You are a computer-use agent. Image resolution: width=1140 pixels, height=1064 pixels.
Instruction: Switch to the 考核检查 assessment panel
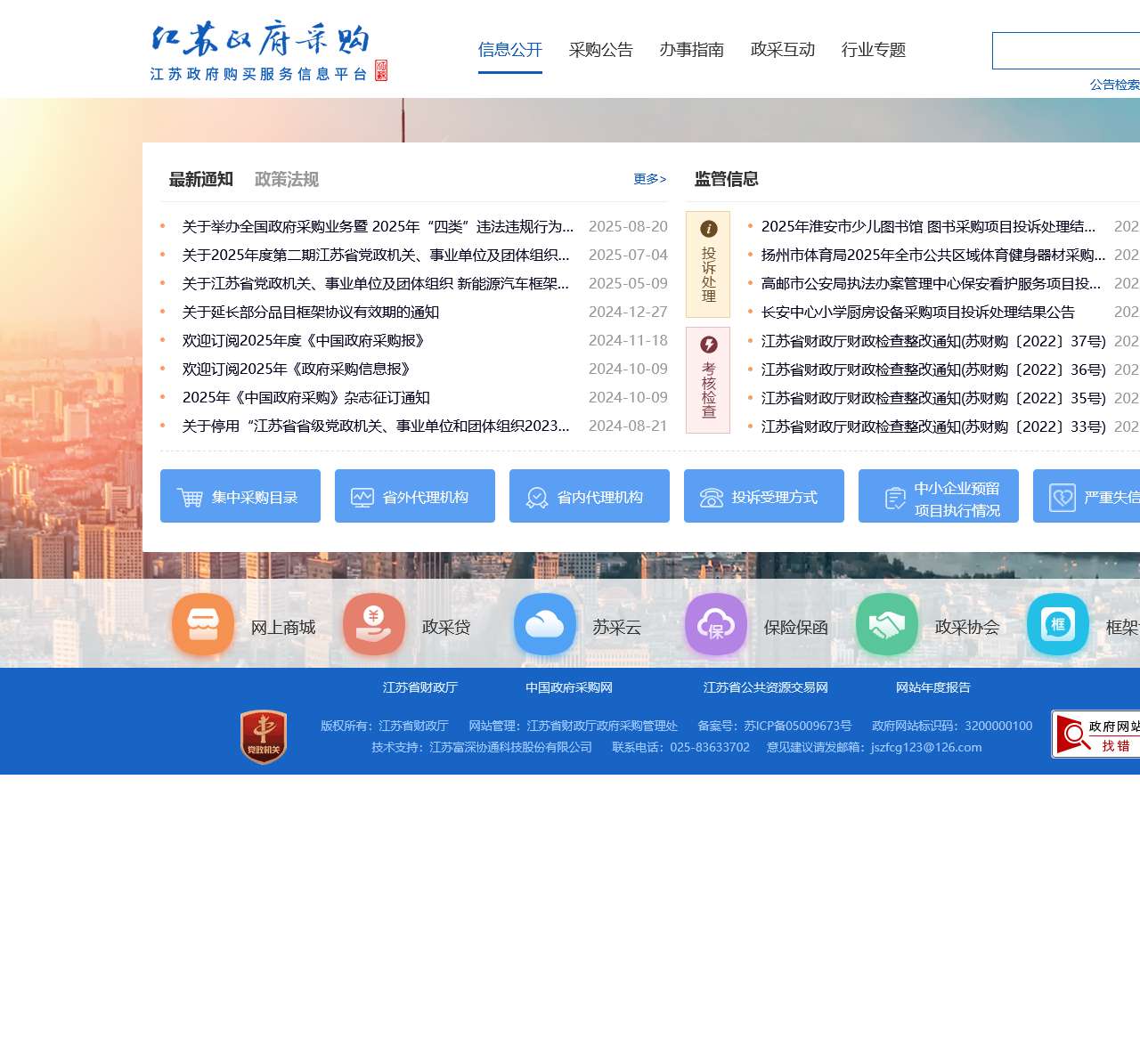click(707, 380)
